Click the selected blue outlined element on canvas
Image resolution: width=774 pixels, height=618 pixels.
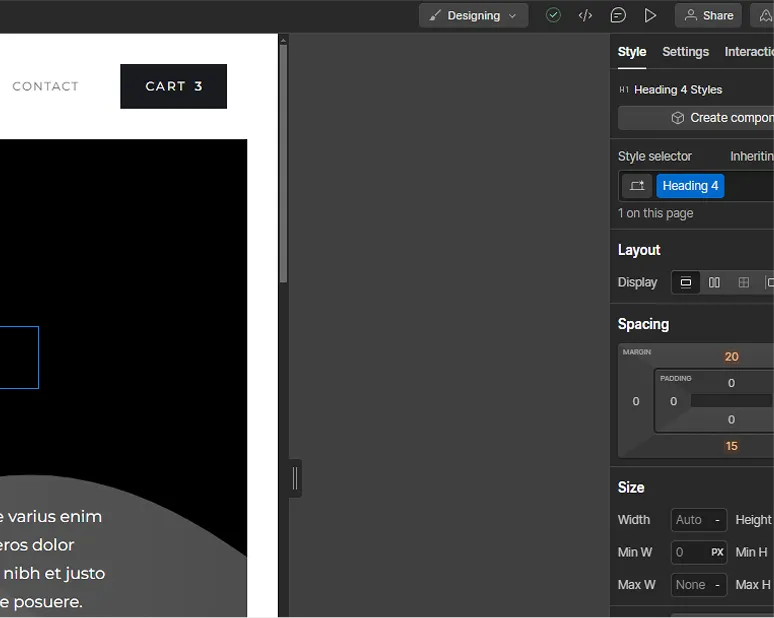pos(19,357)
